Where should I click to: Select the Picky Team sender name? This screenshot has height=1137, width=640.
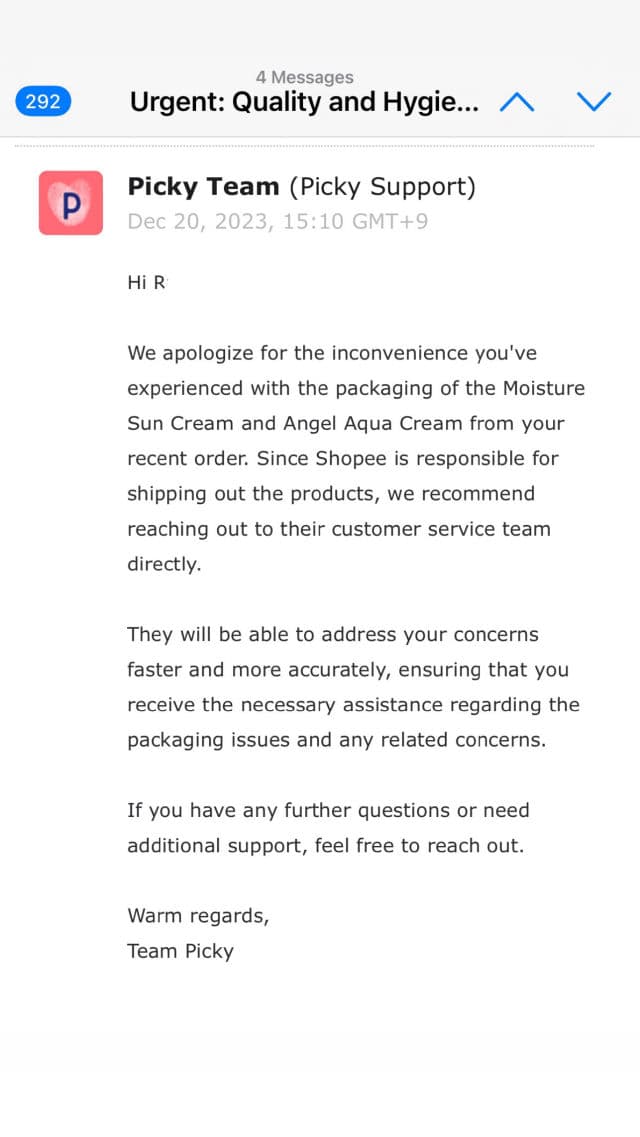coord(203,187)
